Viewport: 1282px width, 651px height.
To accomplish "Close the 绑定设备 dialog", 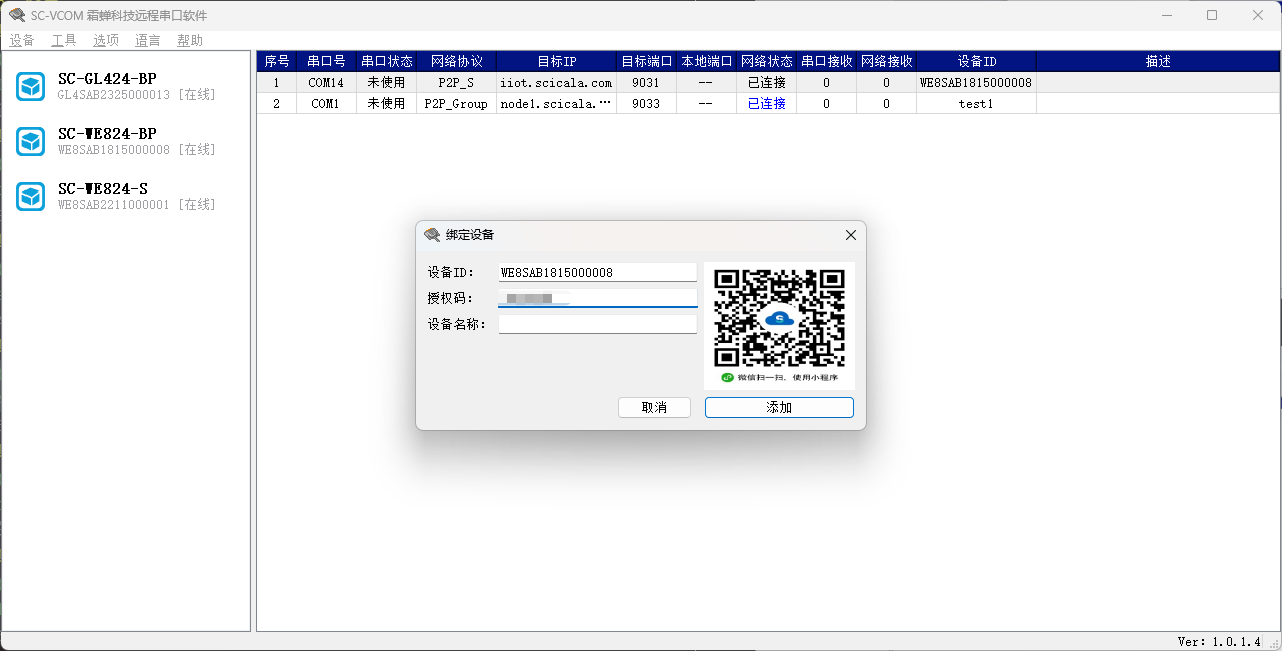I will click(850, 235).
